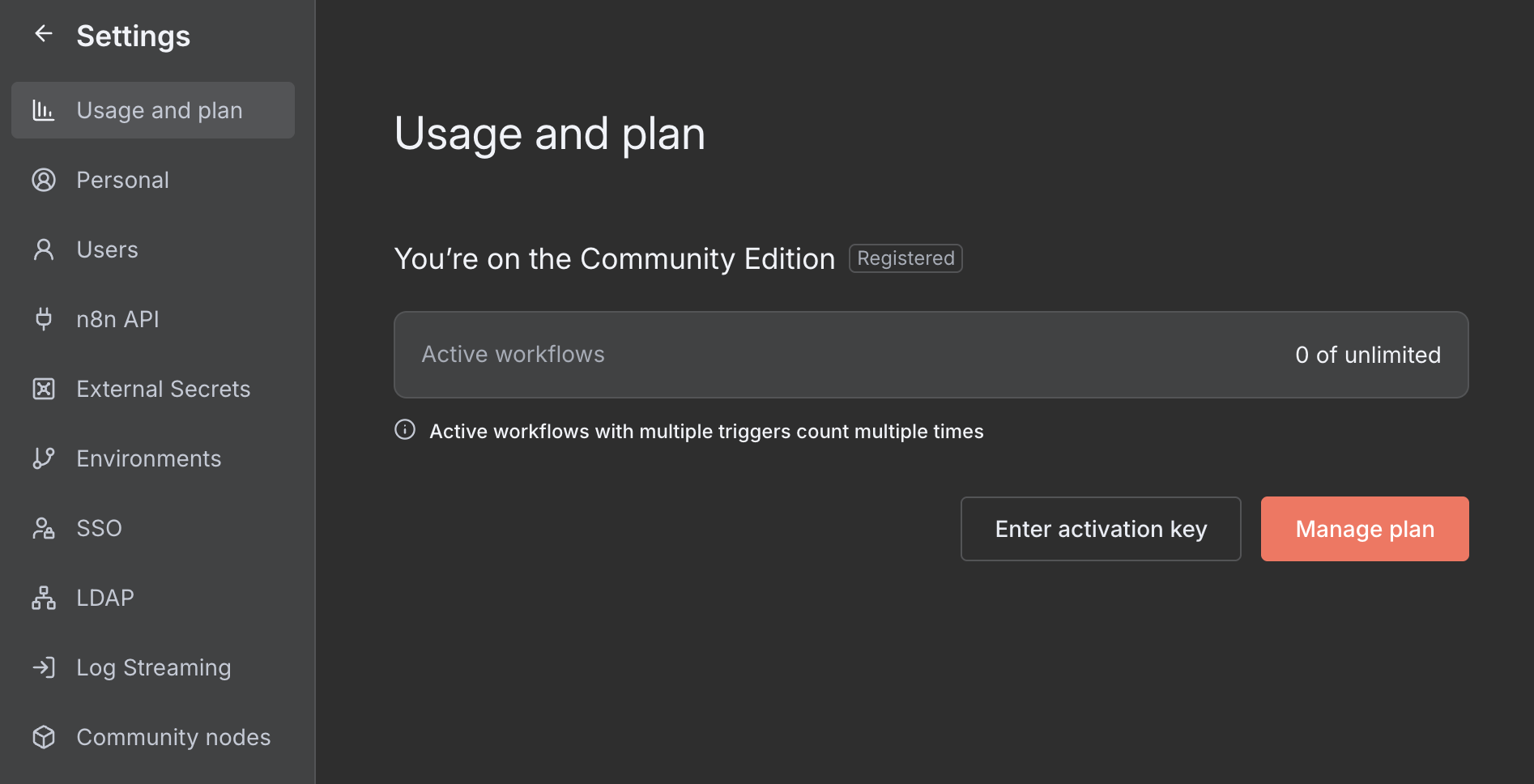This screenshot has width=1534, height=784.
Task: Click the plug icon beside n8n API
Action: point(44,319)
